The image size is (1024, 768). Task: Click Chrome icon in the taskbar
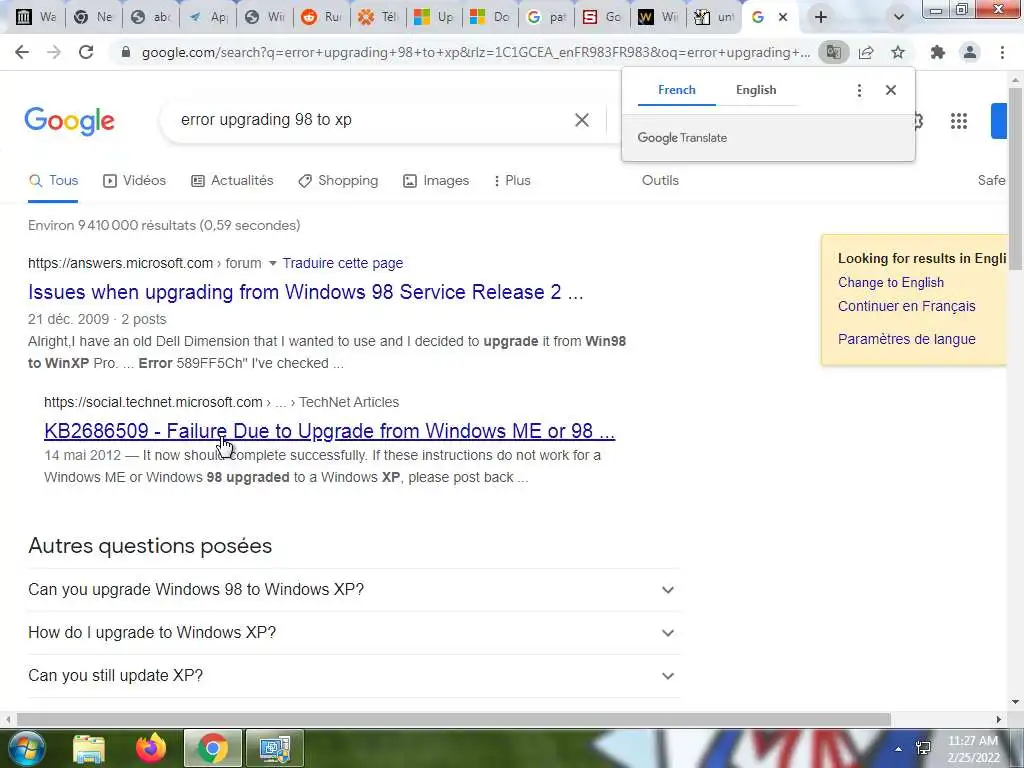pos(213,749)
